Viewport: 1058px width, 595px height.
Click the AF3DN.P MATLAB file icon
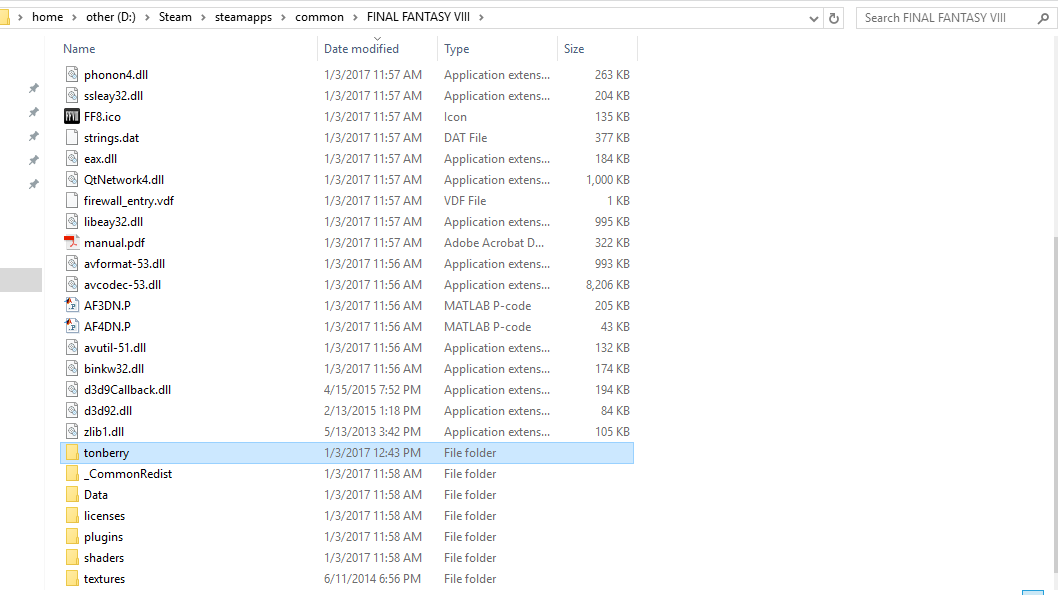click(x=72, y=305)
